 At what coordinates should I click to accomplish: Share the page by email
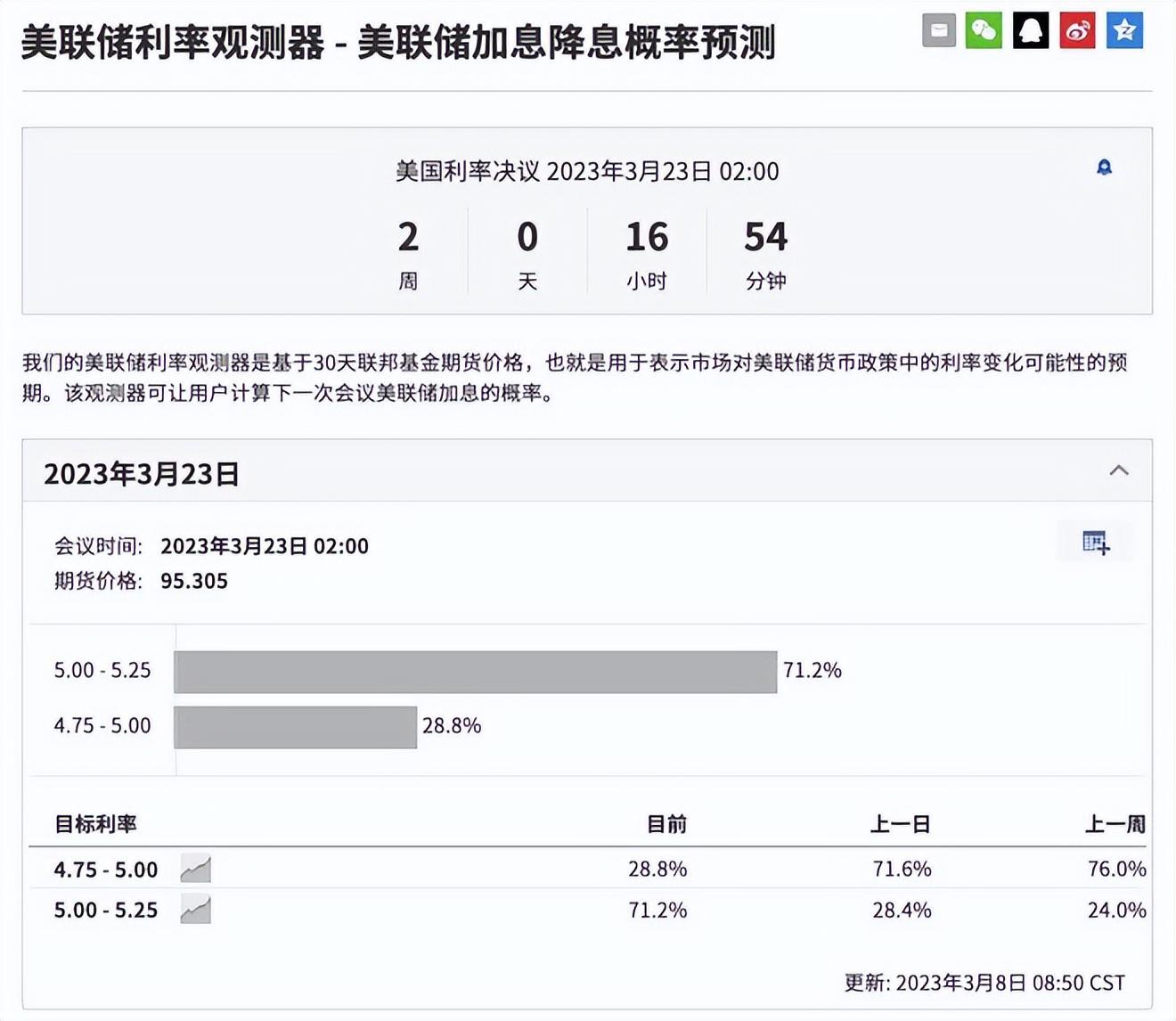click(x=938, y=29)
